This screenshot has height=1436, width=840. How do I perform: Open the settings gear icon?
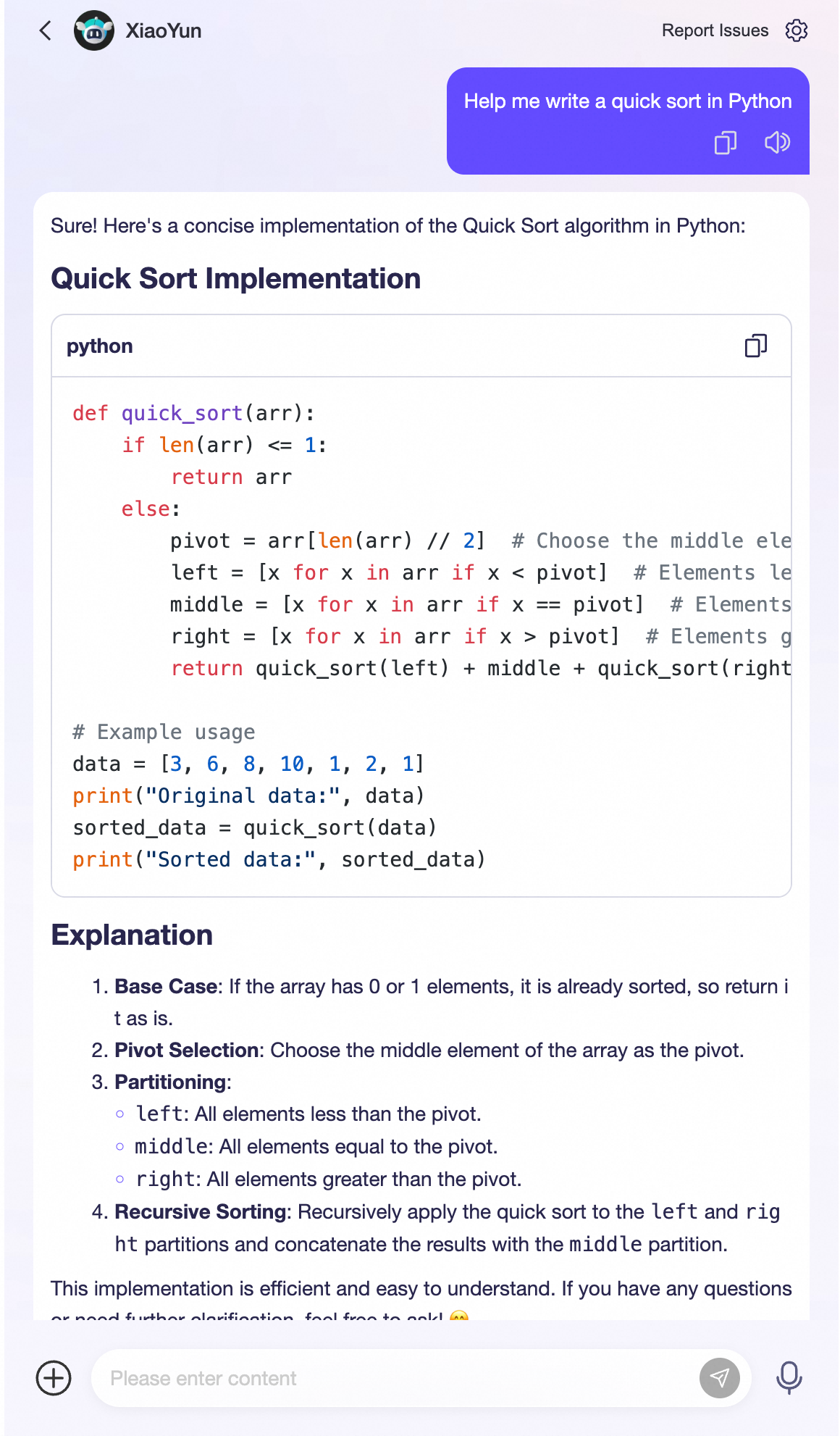796,30
